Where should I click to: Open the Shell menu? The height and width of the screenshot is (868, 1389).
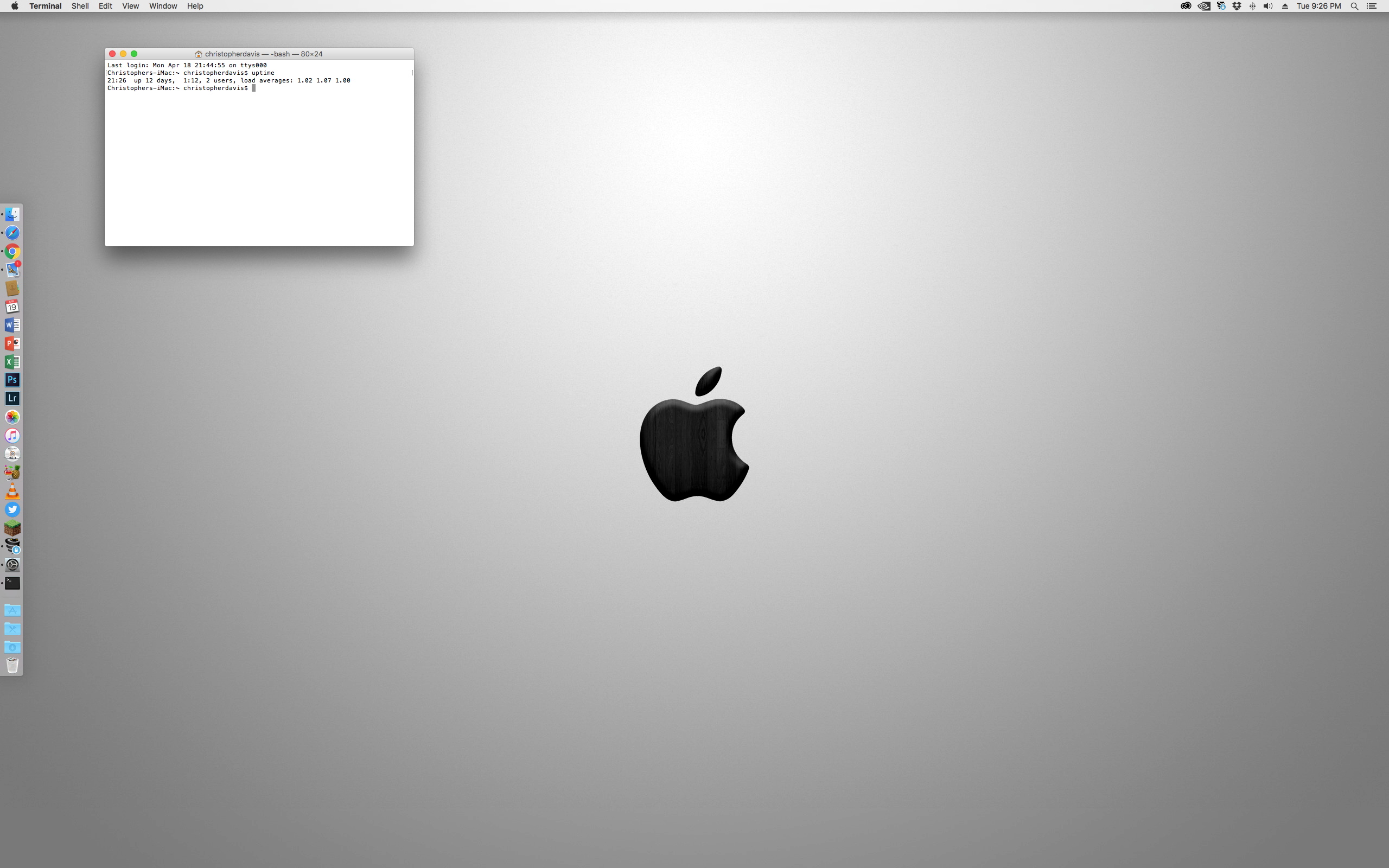80,6
